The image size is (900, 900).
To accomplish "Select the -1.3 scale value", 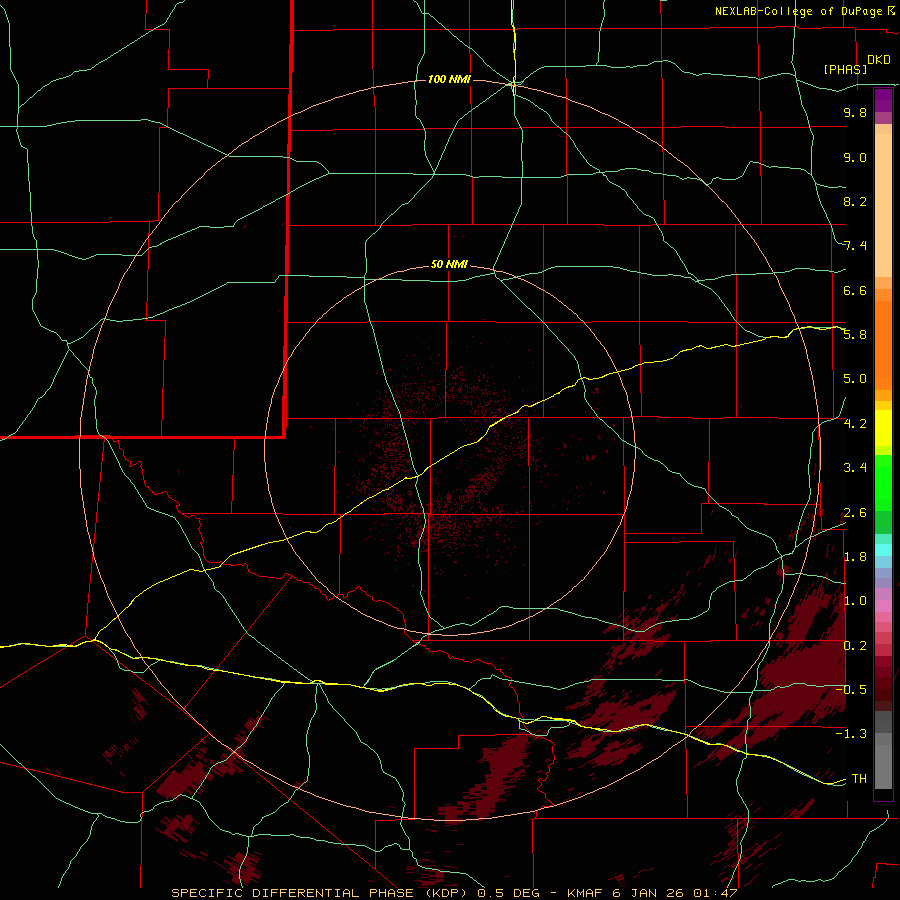I will click(851, 734).
